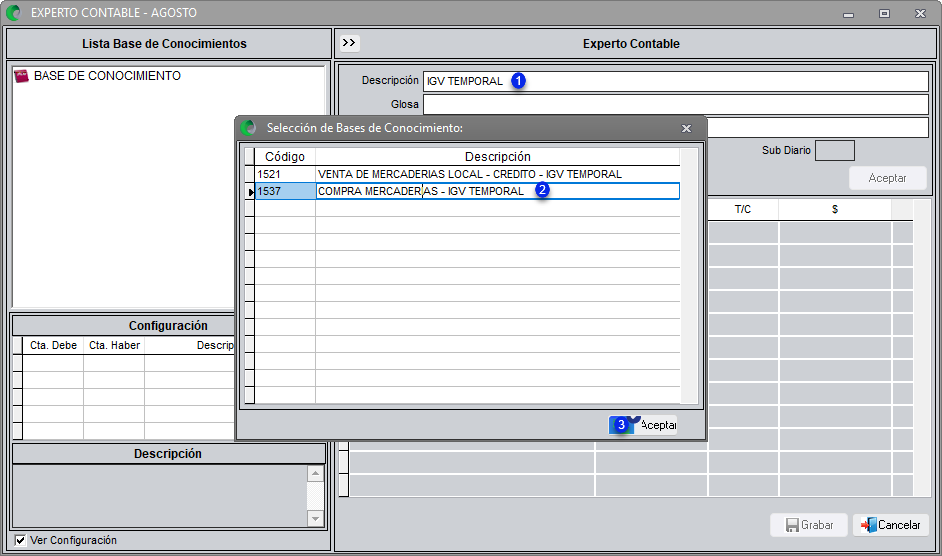
Task: Click the disabled Aceptar button in Experto Contable
Action: coord(887,178)
